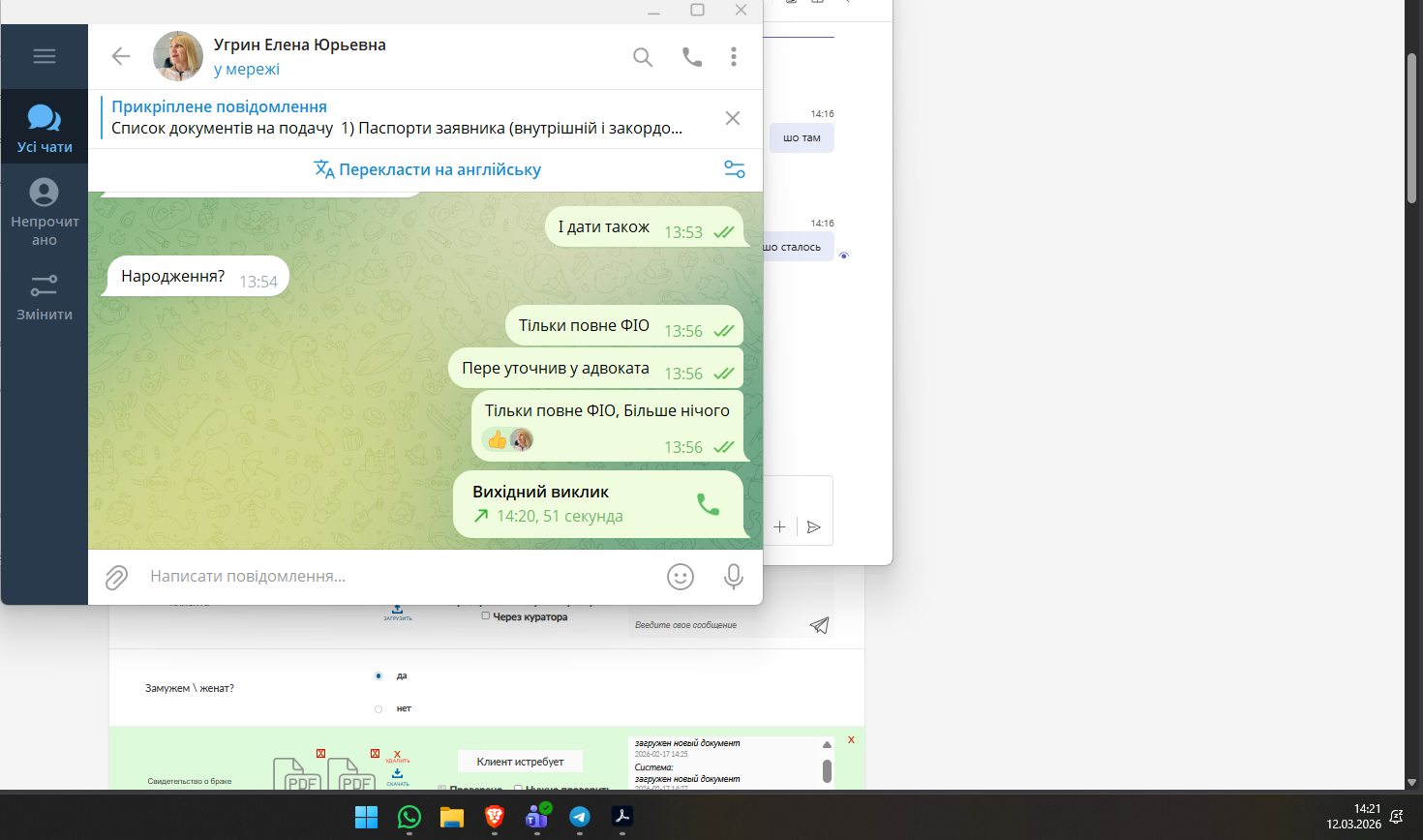1423x840 pixels.
Task: Open the Telegram hamburger menu
Action: [x=45, y=56]
